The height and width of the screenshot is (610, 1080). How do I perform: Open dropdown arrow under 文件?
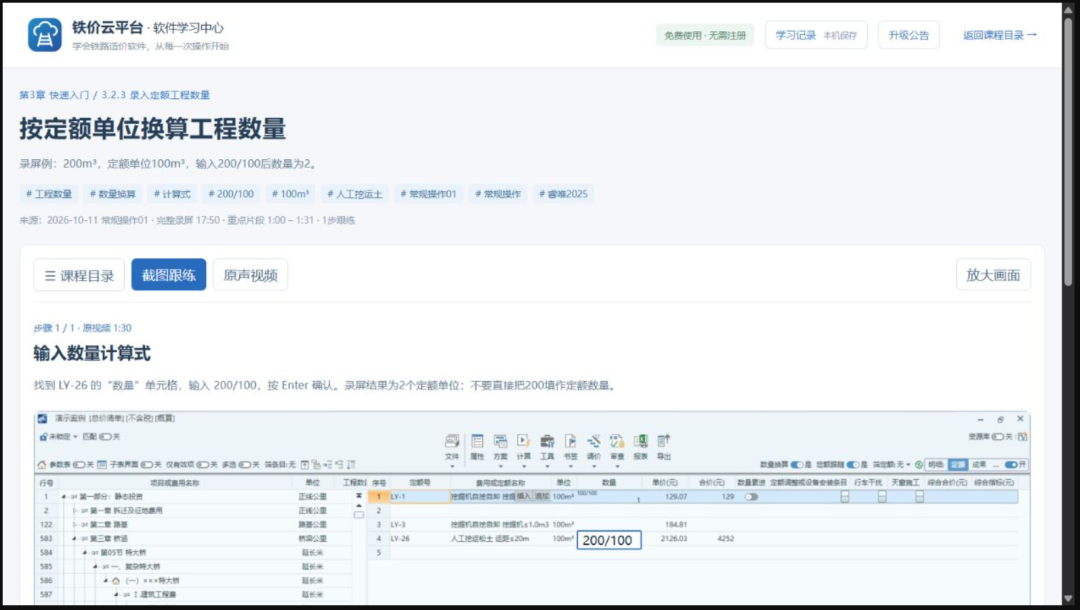coord(452,466)
